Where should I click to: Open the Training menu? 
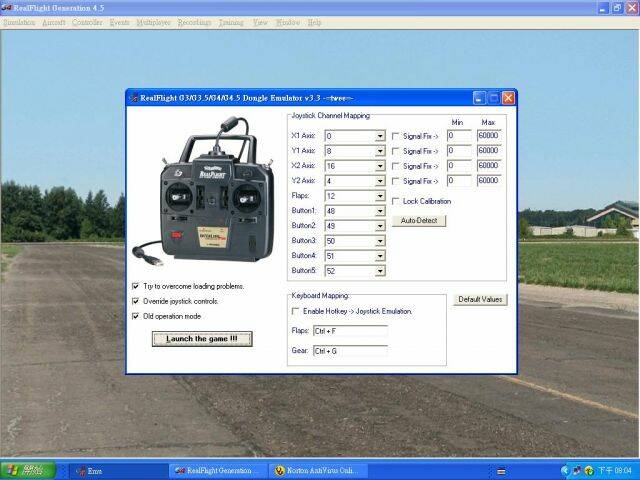pyautogui.click(x=231, y=22)
